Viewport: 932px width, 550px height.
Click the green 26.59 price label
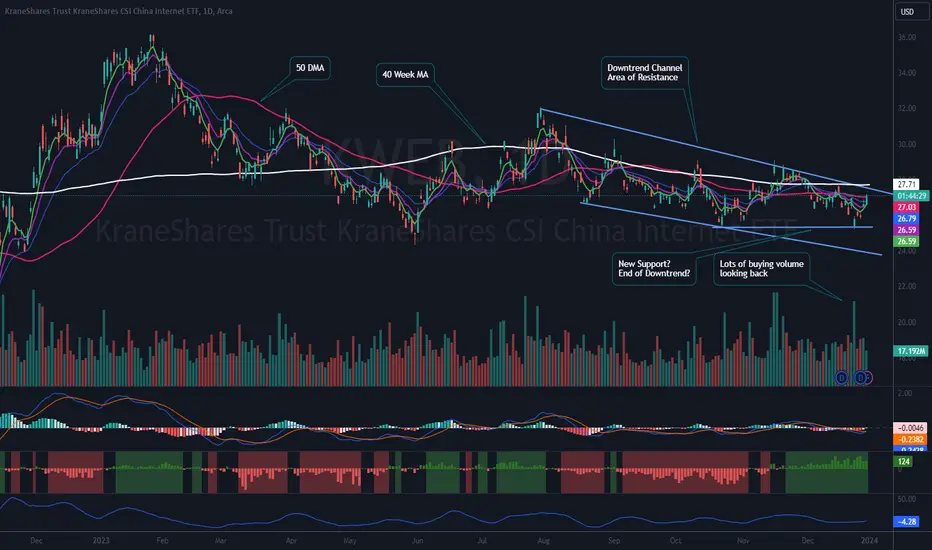click(x=906, y=241)
